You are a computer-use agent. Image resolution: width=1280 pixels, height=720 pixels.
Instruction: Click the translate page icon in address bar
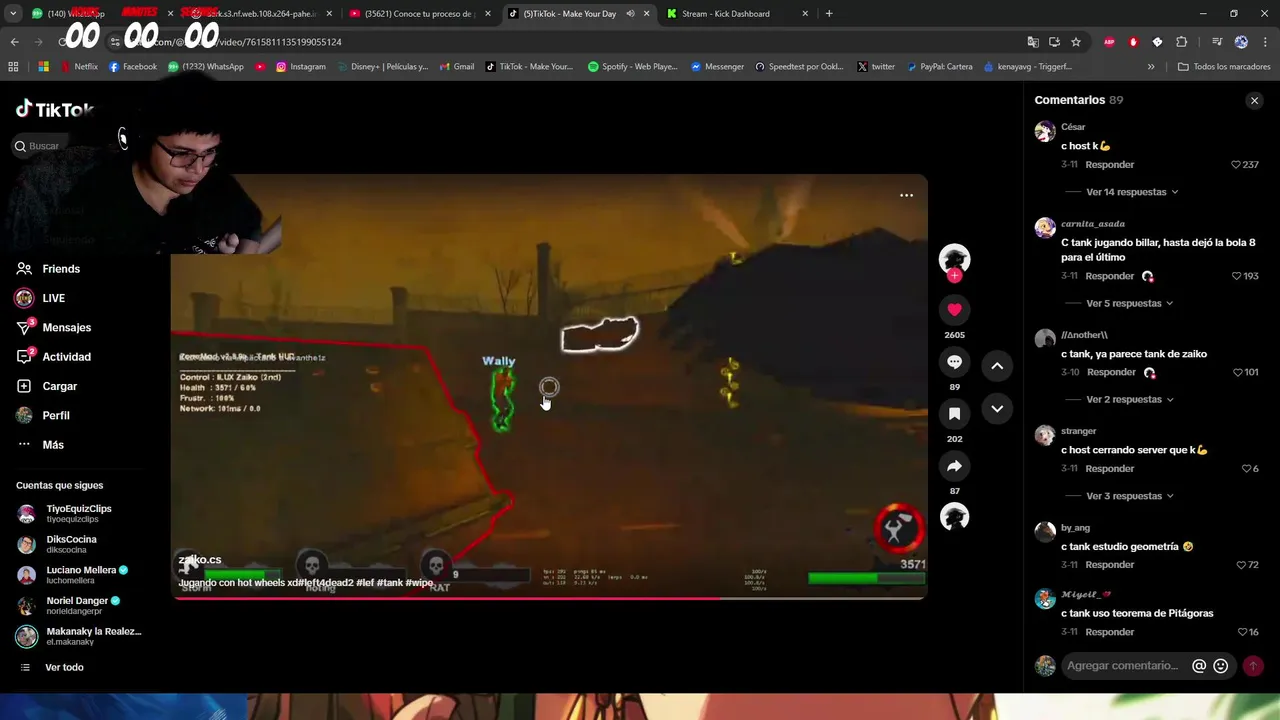[x=1033, y=42]
